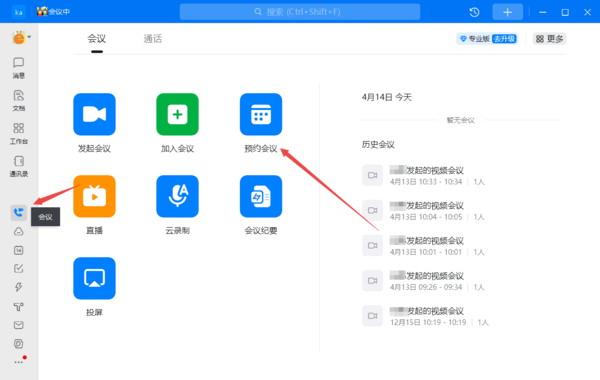Screen dimensions: 600x380
Task: Start 投屏 screen casting
Action: [94, 278]
